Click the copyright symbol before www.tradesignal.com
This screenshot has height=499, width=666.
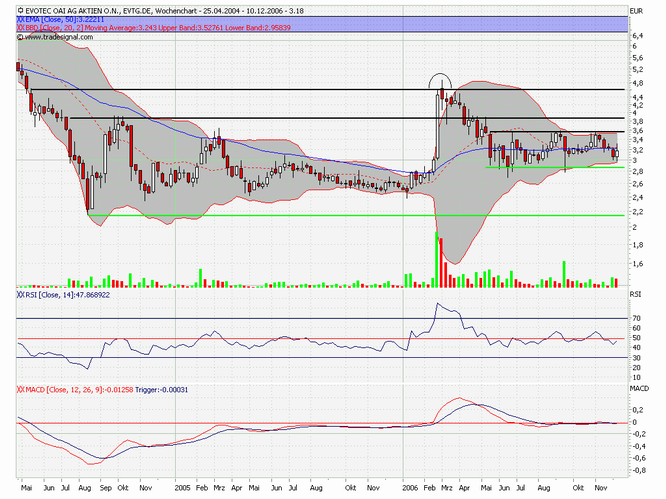(20, 37)
